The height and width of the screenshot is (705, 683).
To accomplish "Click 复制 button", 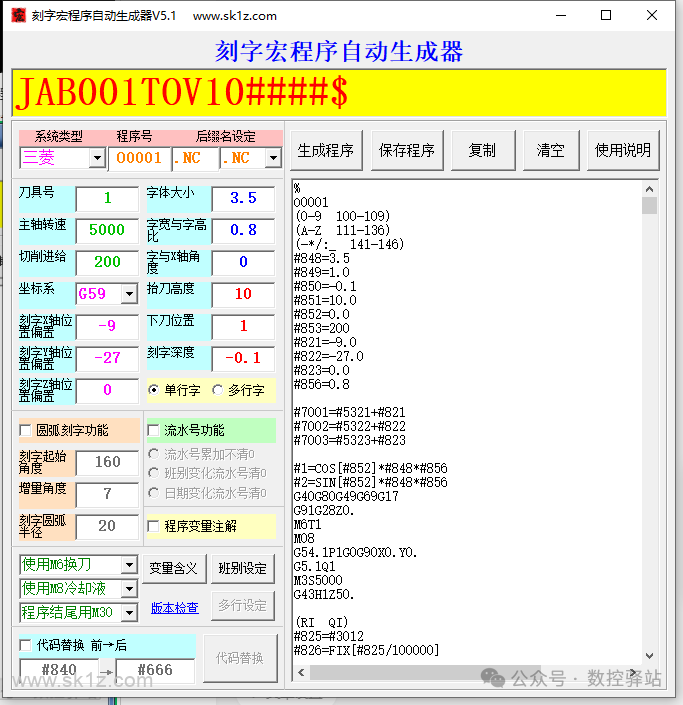I will click(483, 151).
